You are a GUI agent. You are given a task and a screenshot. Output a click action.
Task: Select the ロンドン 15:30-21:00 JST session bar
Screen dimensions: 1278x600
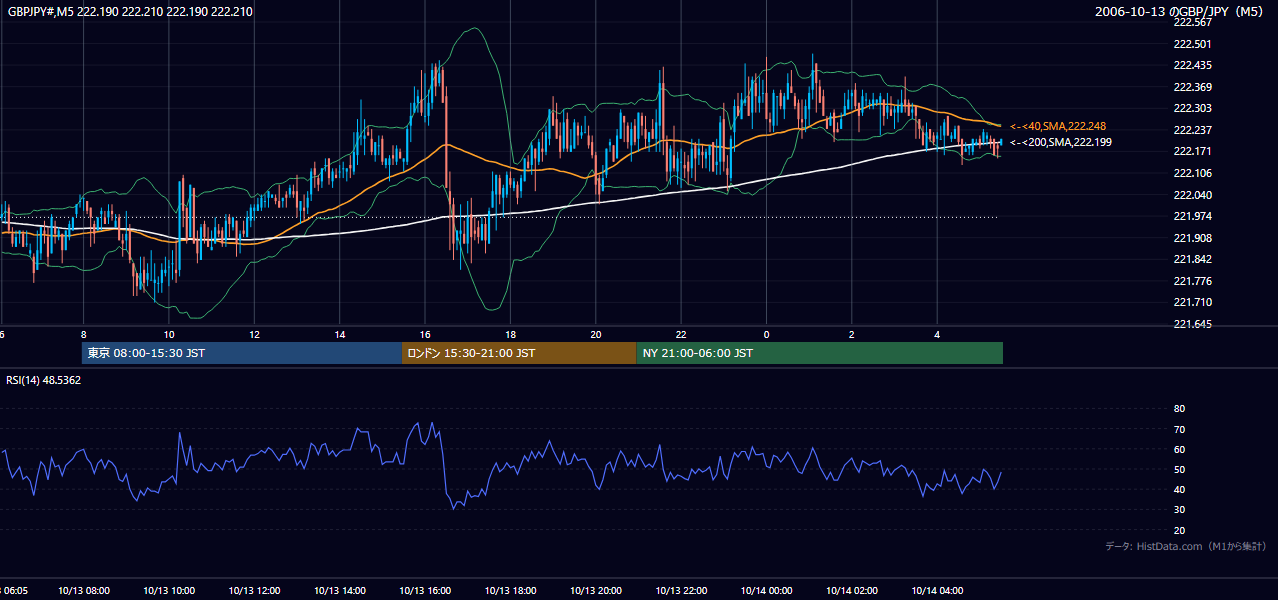tap(518, 353)
